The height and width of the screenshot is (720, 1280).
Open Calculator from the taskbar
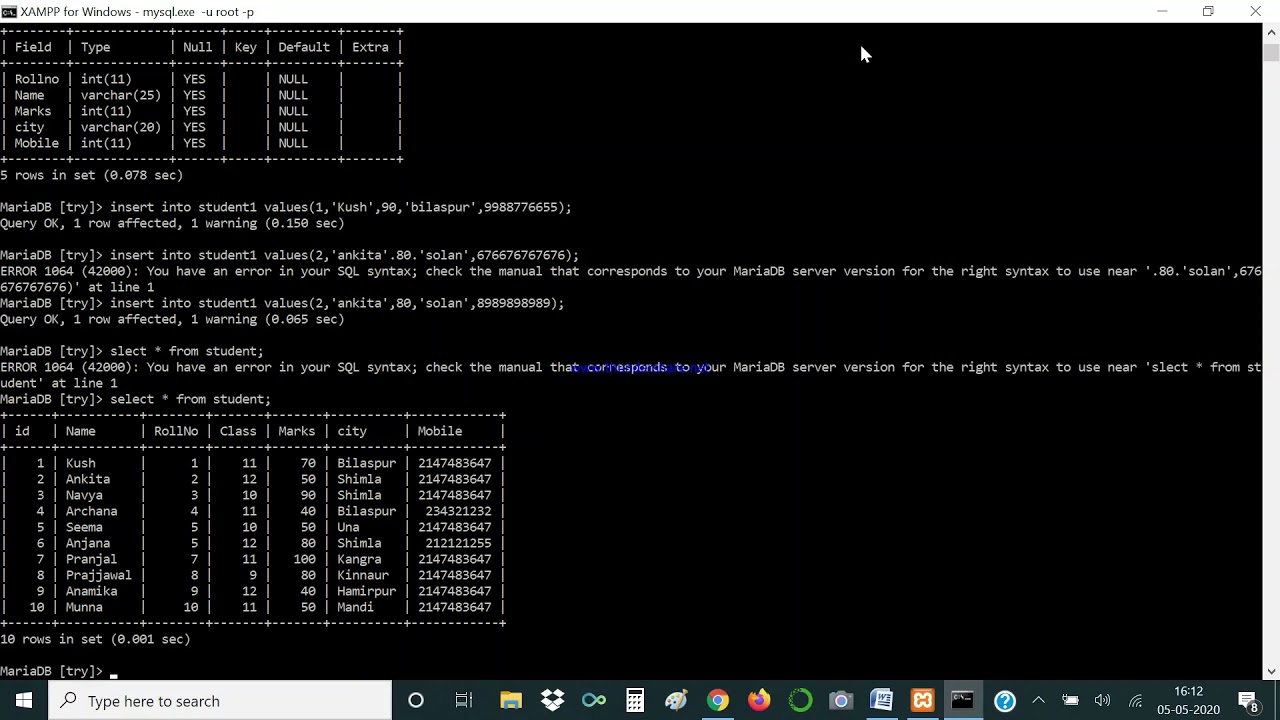(635, 700)
